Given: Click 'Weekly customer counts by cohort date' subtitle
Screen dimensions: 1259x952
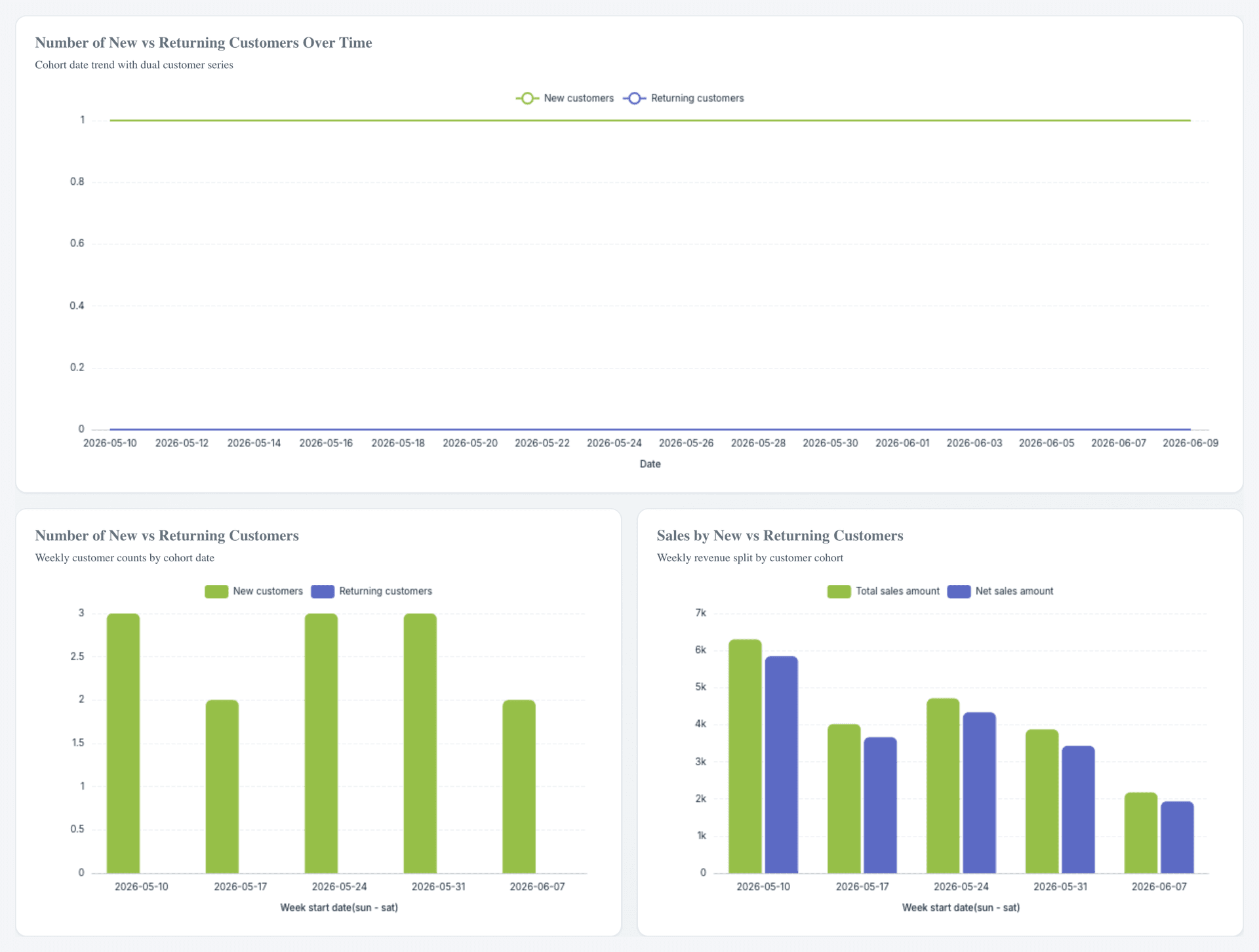Looking at the screenshot, I should pos(125,558).
